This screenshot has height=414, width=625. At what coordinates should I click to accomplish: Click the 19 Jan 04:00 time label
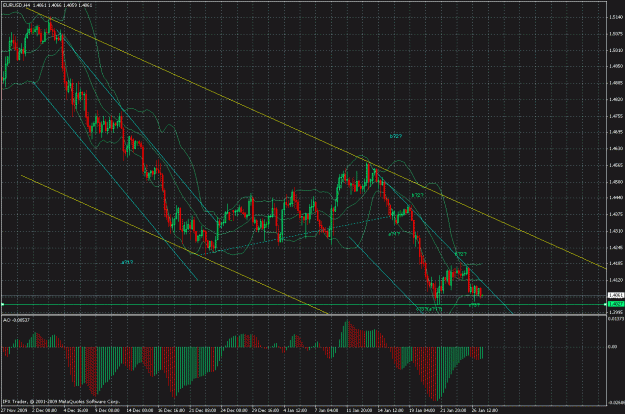point(422,410)
